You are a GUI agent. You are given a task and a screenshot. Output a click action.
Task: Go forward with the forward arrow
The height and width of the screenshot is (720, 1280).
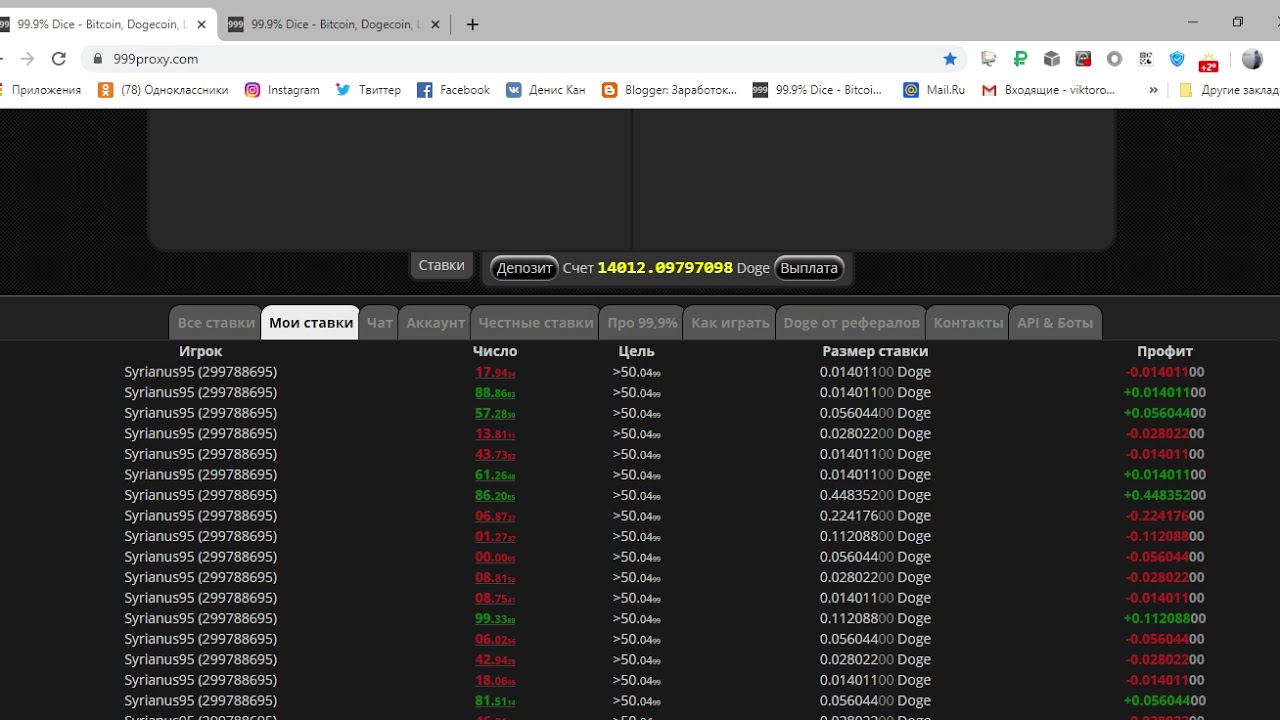coord(27,59)
